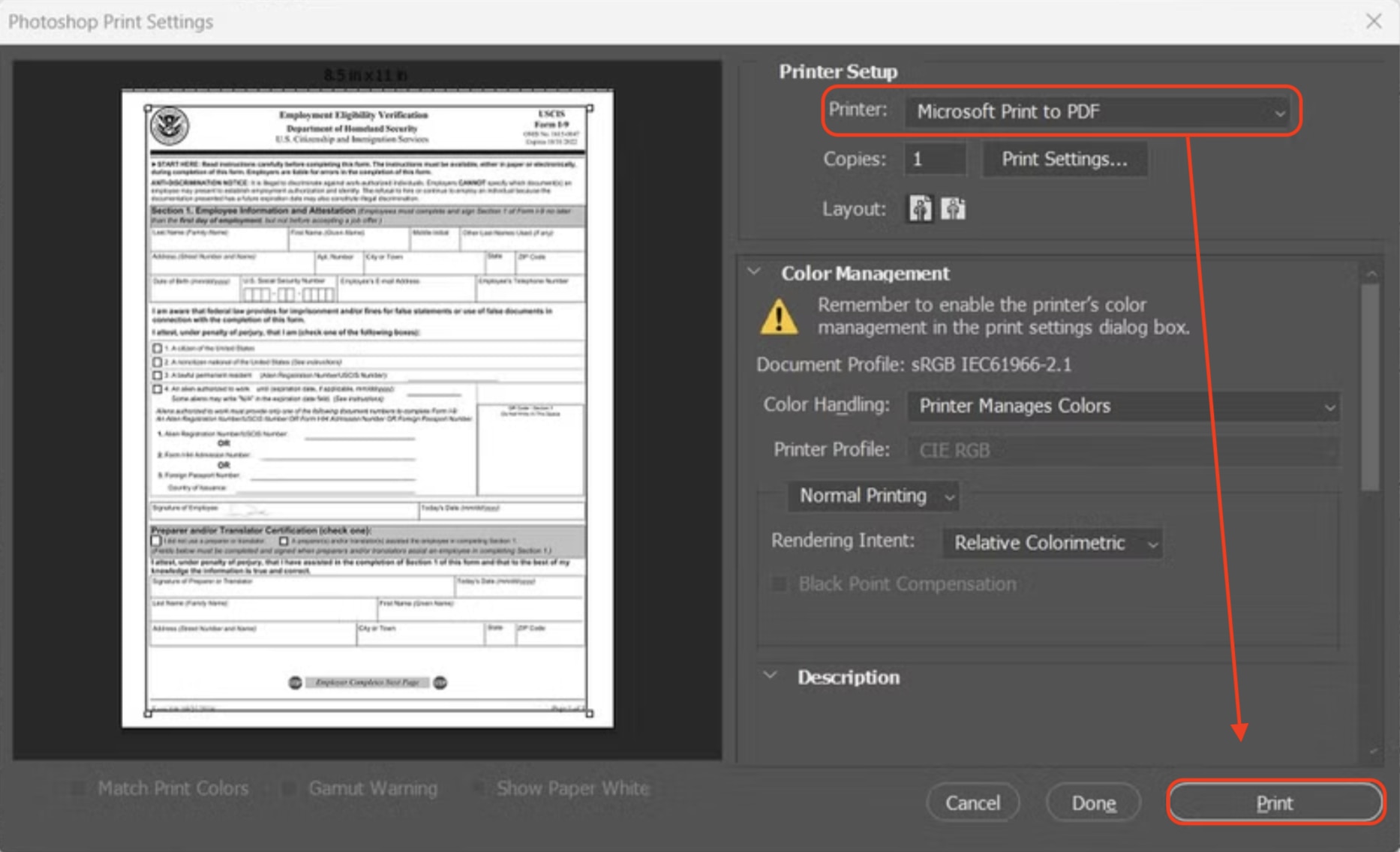The width and height of the screenshot is (1400, 852).
Task: Click the Done button
Action: [1093, 802]
